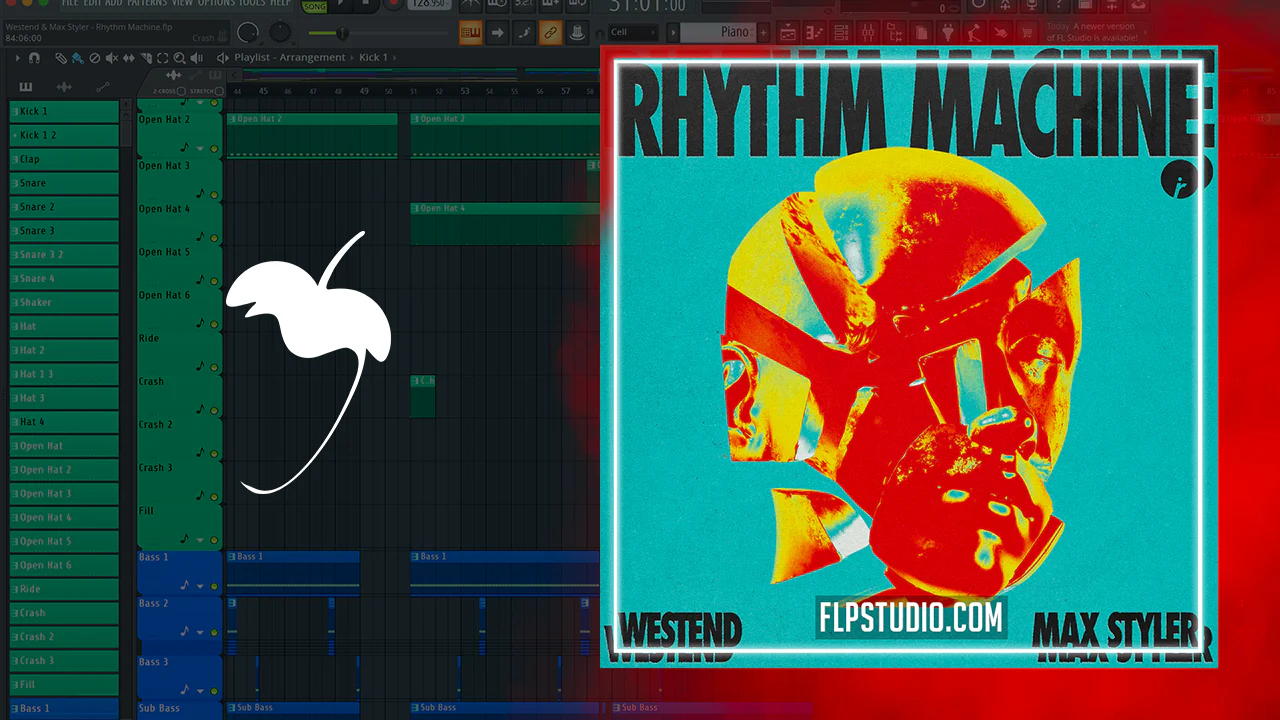The width and height of the screenshot is (1280, 720).
Task: Open the playlist options arrow menu
Action: coord(18,58)
